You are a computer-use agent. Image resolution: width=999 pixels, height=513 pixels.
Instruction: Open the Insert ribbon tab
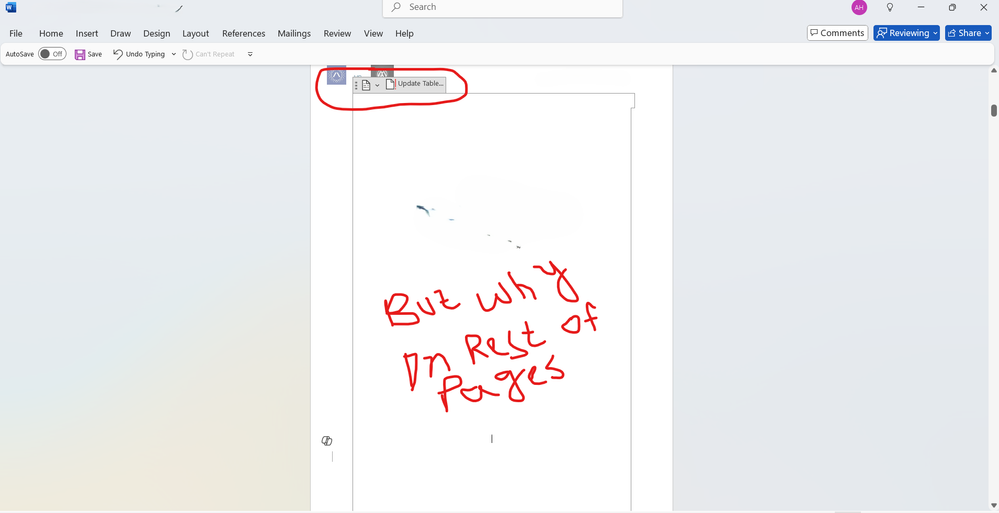[x=87, y=33]
